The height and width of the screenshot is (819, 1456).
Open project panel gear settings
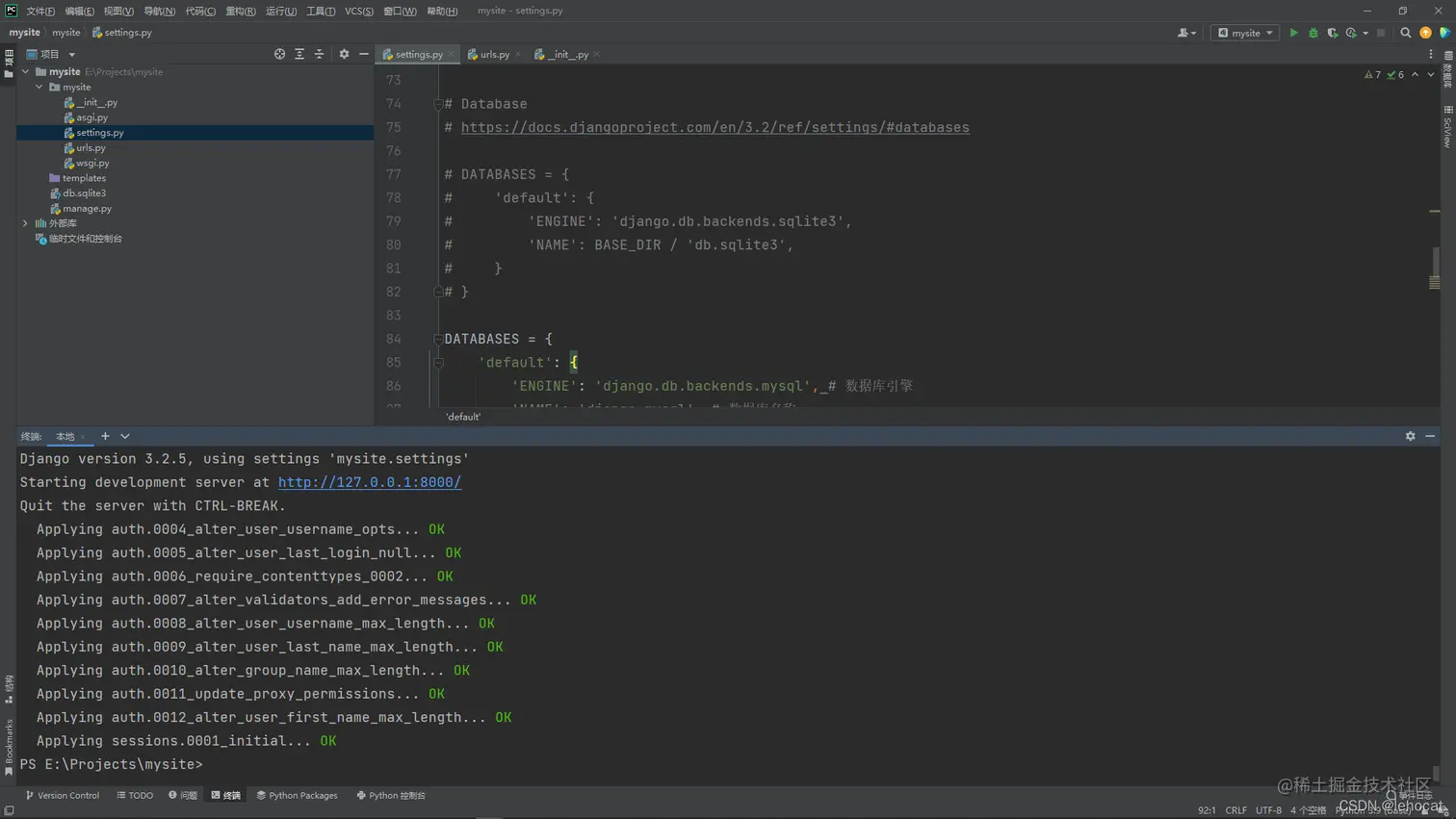(344, 54)
